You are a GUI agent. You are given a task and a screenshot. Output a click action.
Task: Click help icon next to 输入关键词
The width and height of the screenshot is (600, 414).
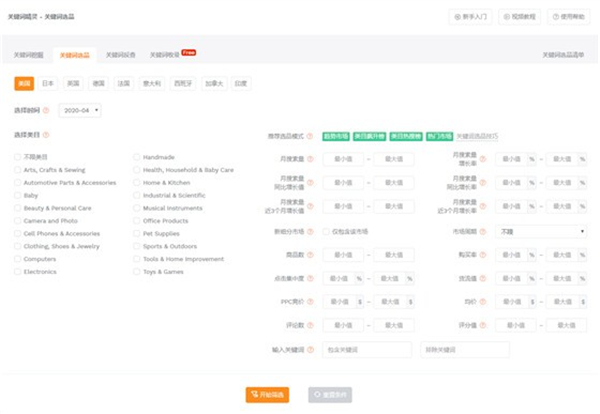pos(311,349)
